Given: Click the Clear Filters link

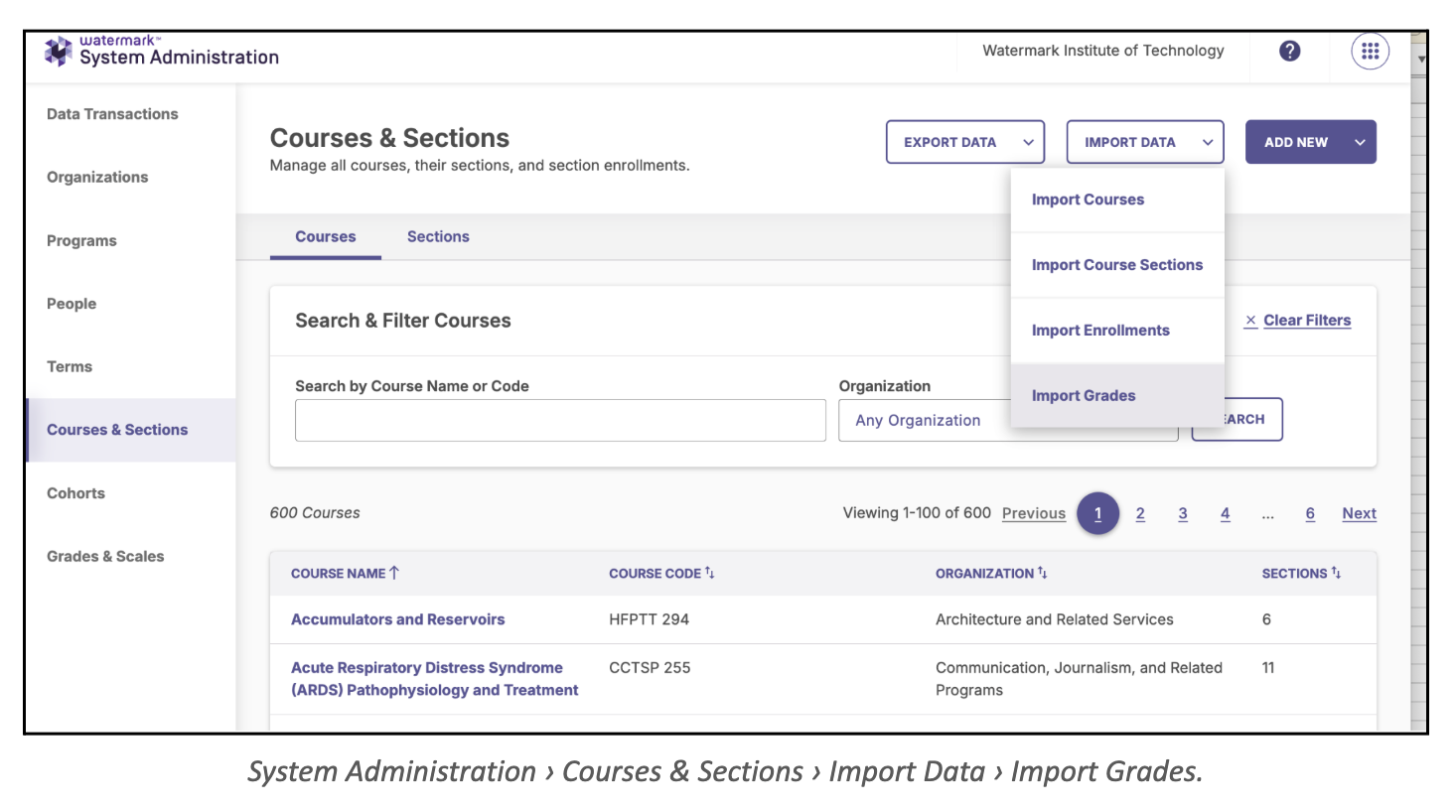Looking at the screenshot, I should (x=1307, y=320).
